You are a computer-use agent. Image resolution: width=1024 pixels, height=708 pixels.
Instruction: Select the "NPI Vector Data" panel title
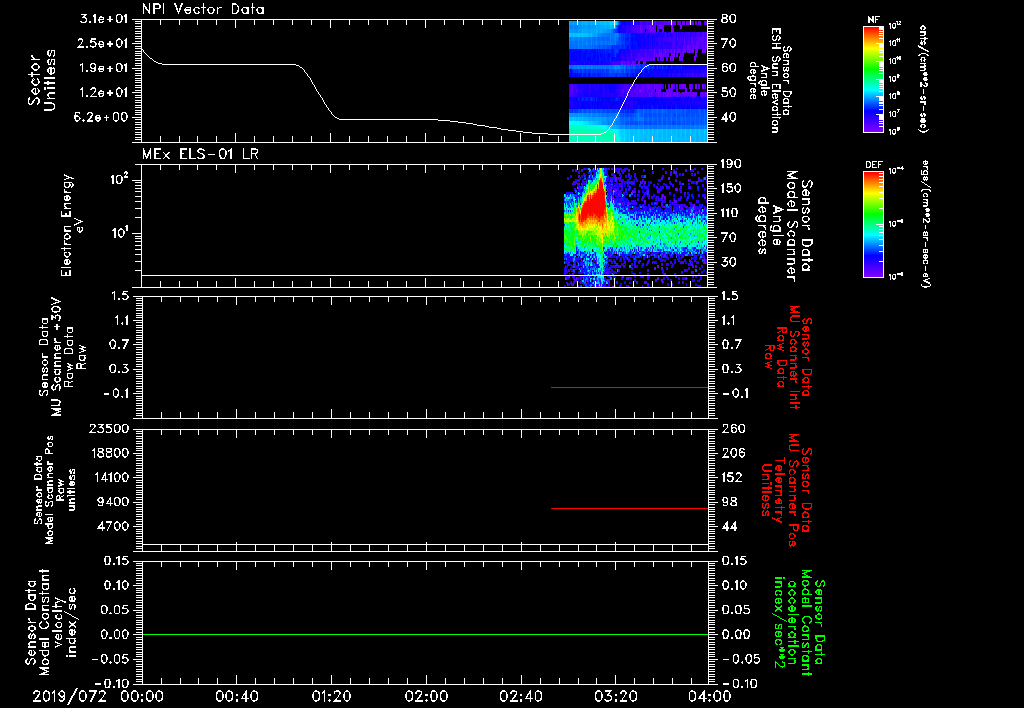[203, 9]
